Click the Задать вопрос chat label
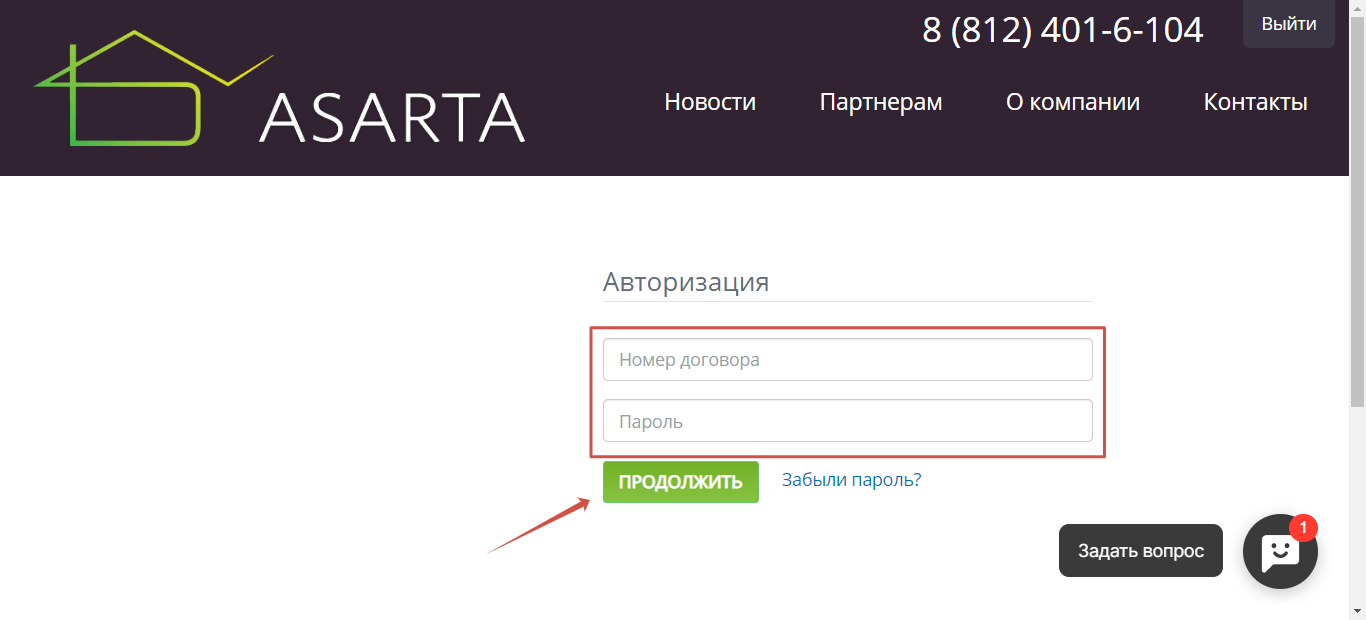The image size is (1366, 620). click(x=1140, y=551)
